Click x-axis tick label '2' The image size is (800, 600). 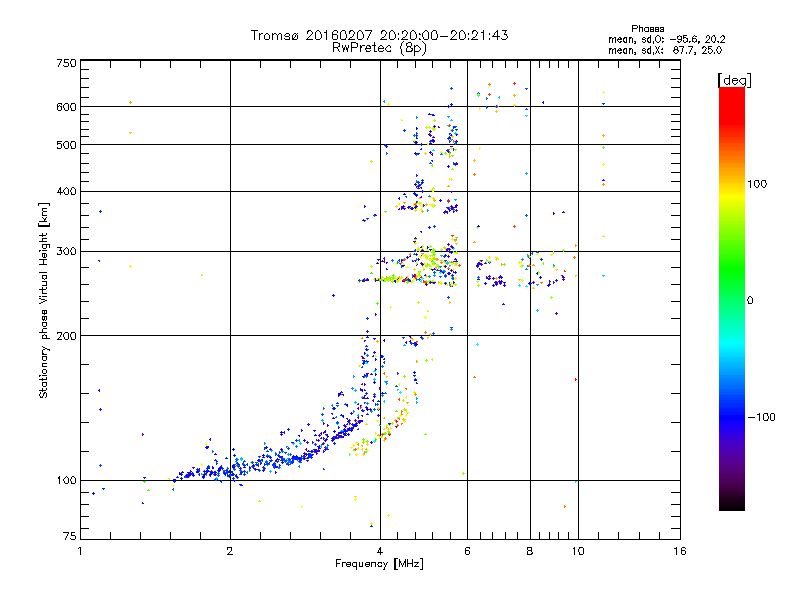[230, 551]
